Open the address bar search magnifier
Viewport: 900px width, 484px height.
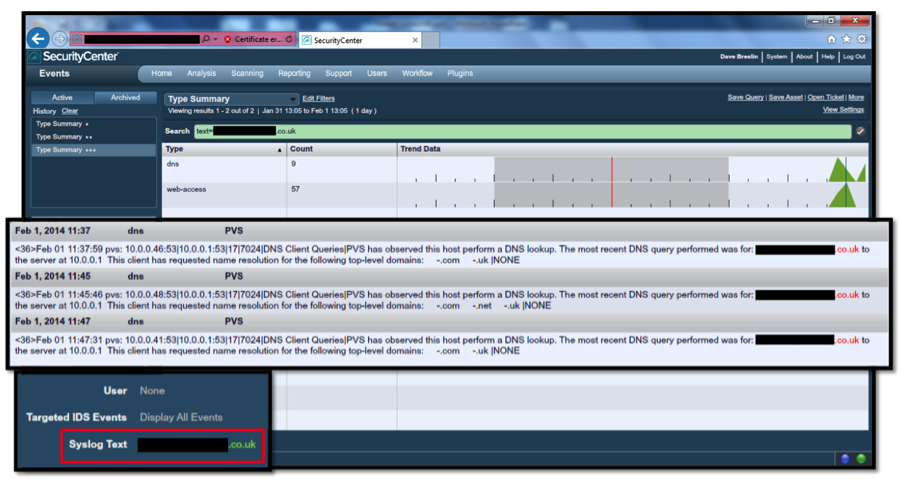click(x=205, y=39)
